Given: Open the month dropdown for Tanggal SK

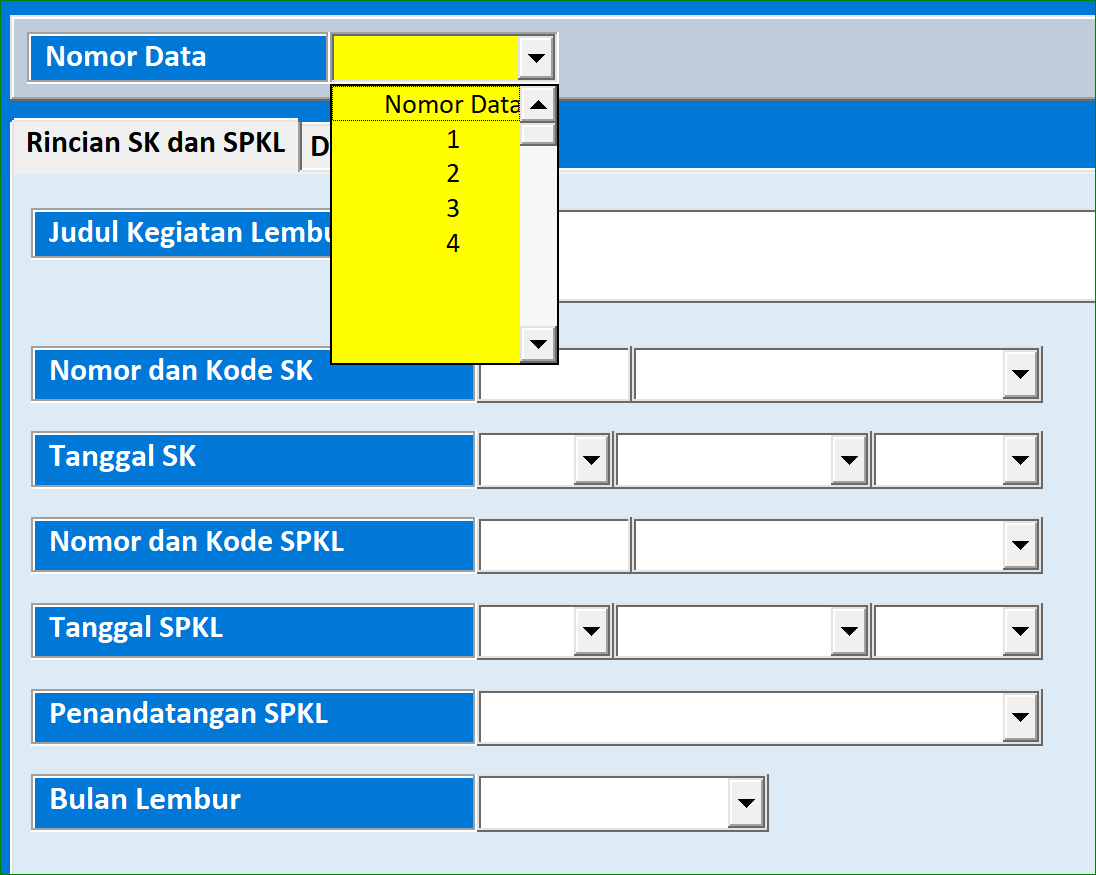Looking at the screenshot, I should [848, 459].
